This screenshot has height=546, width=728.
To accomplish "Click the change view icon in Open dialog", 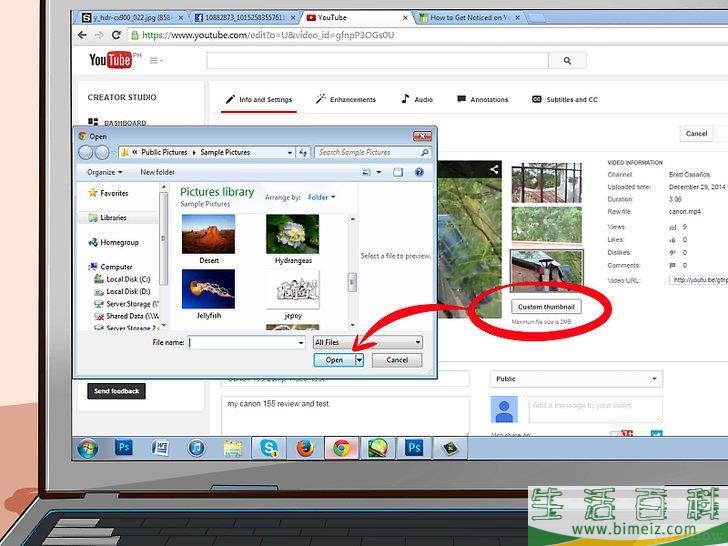I will tap(367, 172).
